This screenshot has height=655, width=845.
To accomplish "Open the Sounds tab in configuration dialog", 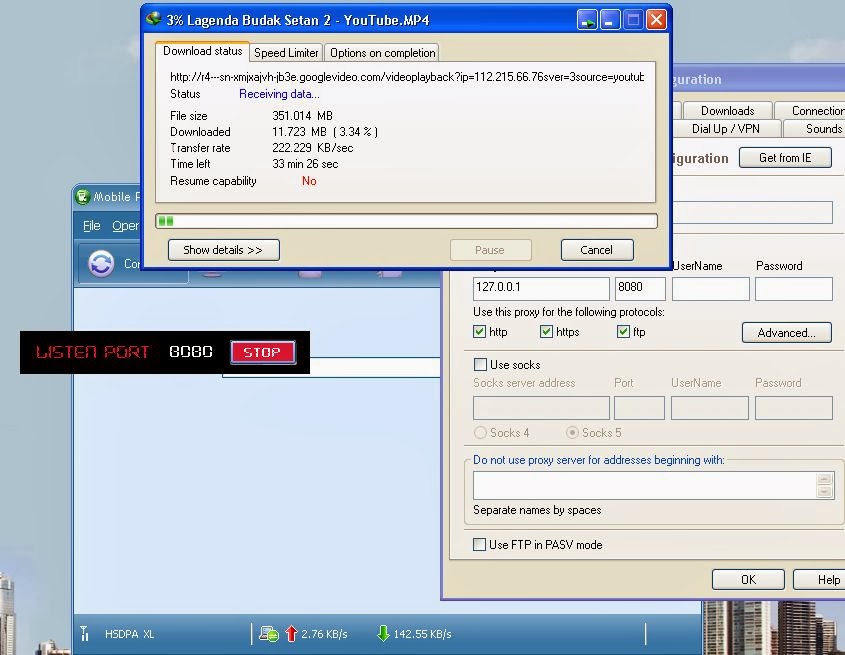I will 815,129.
